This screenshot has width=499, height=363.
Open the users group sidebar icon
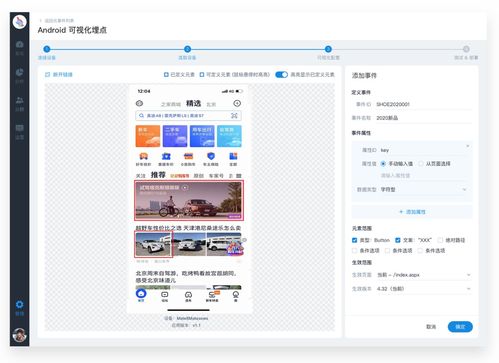19,100
